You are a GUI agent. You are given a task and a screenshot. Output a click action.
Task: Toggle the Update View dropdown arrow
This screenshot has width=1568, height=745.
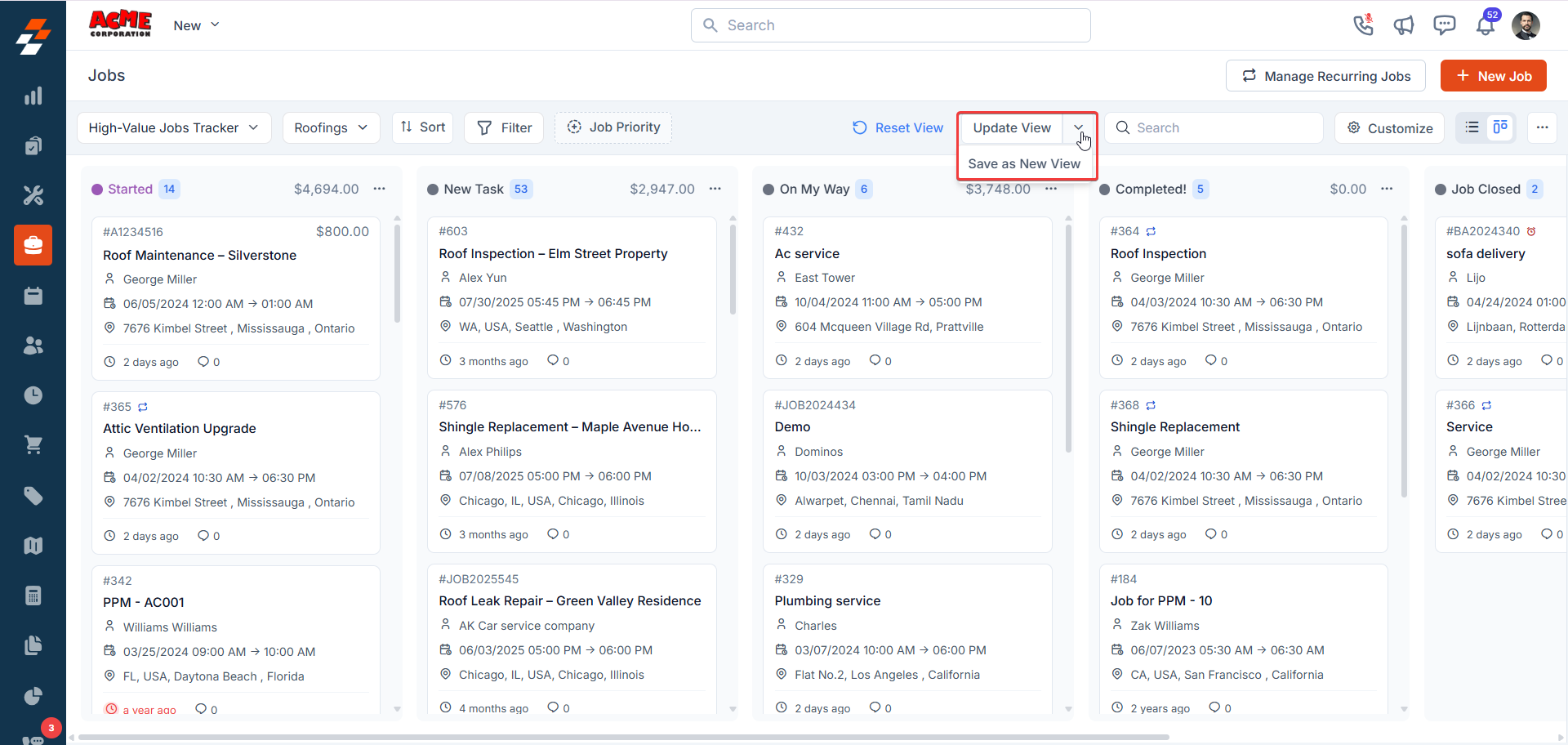click(x=1078, y=127)
